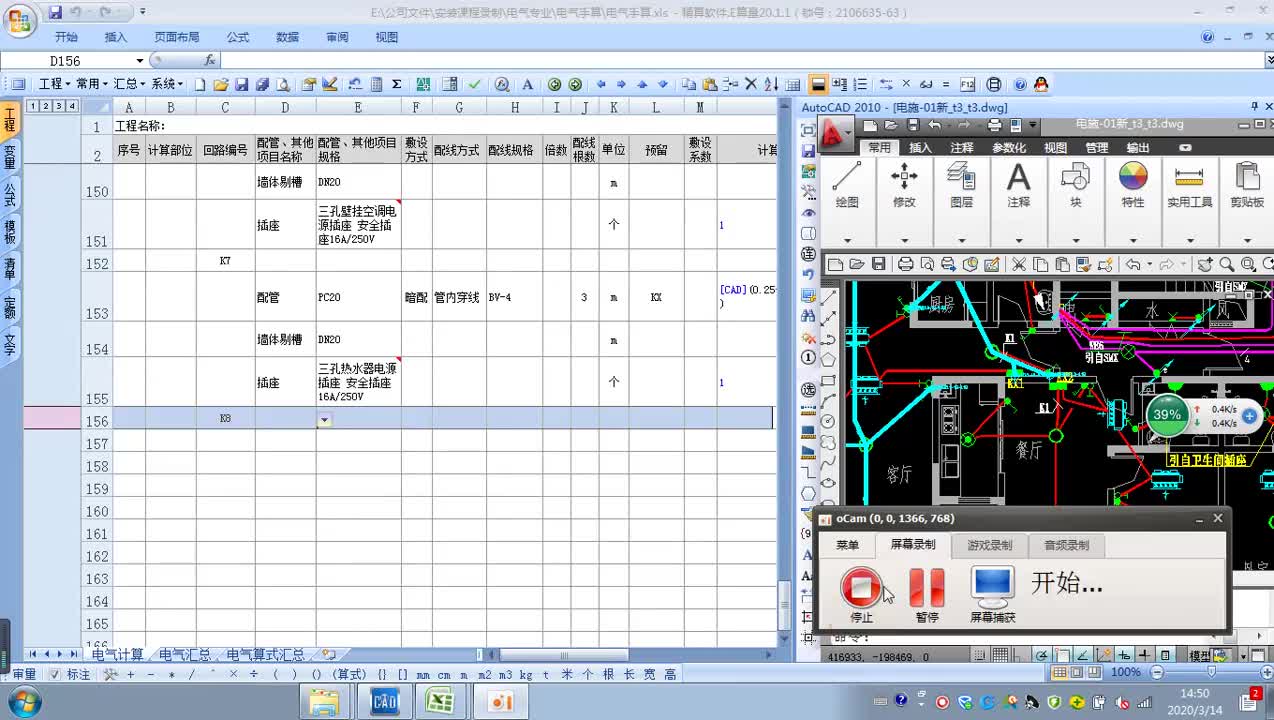1274x720 pixels.
Task: Pause the oCam recording
Action: 927,587
